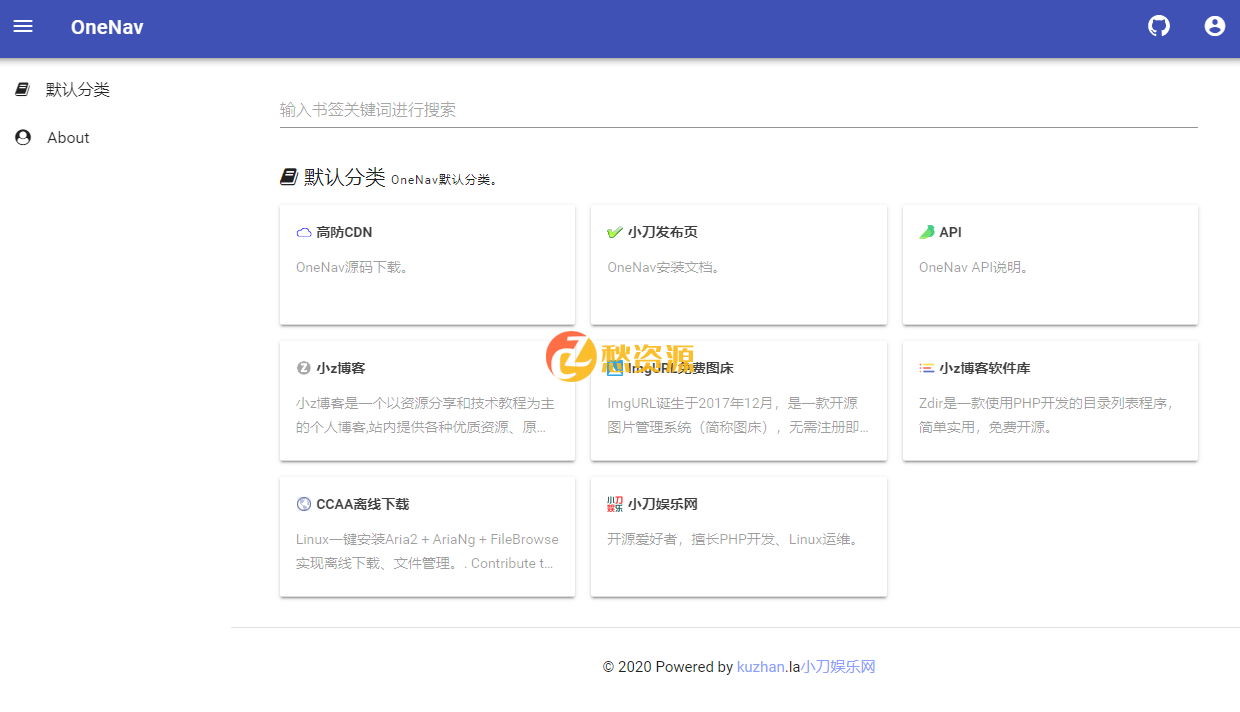Click the green leaf icon beside API

point(927,232)
